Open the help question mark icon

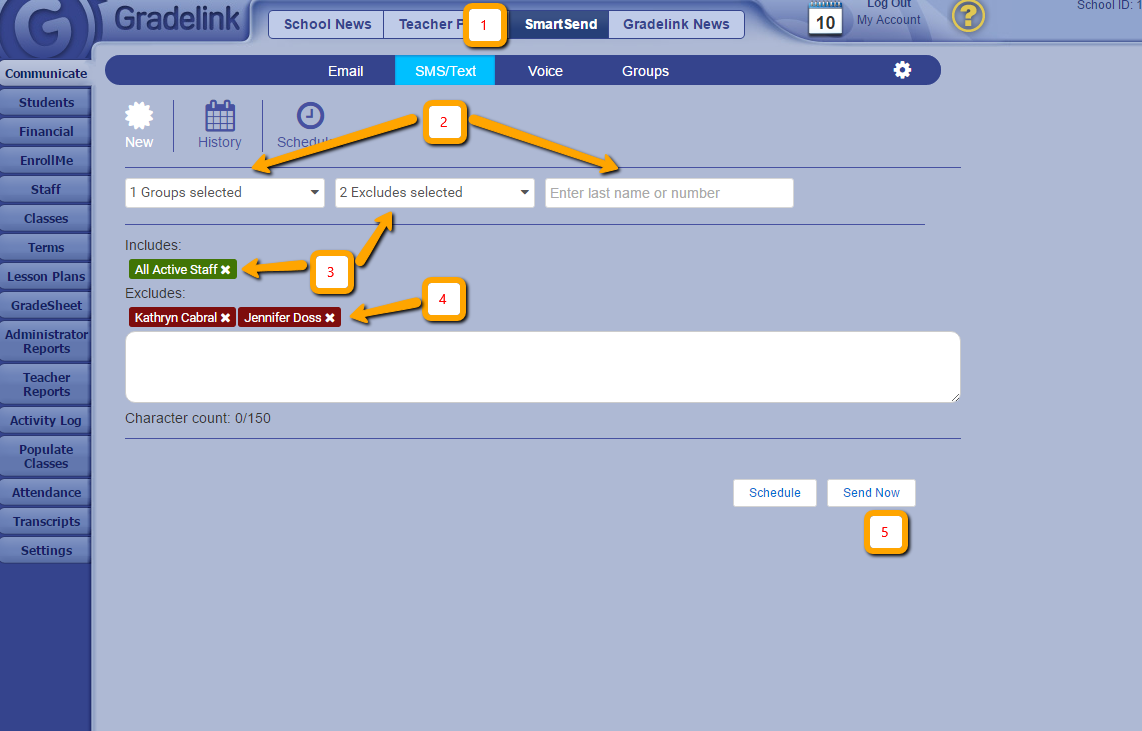(968, 16)
